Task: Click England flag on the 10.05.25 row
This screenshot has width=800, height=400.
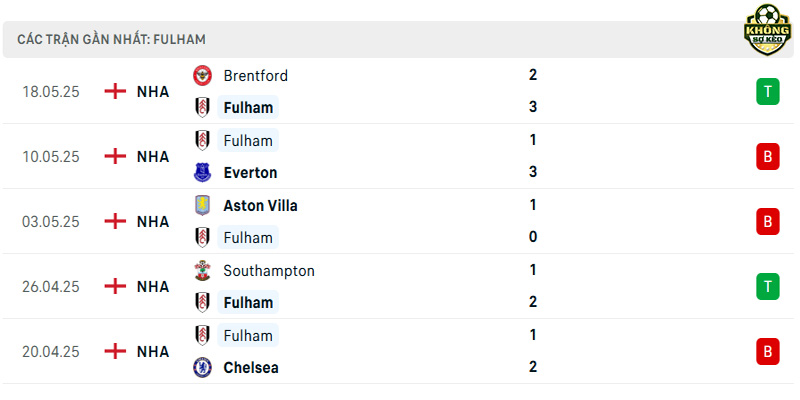Action: (x=115, y=156)
